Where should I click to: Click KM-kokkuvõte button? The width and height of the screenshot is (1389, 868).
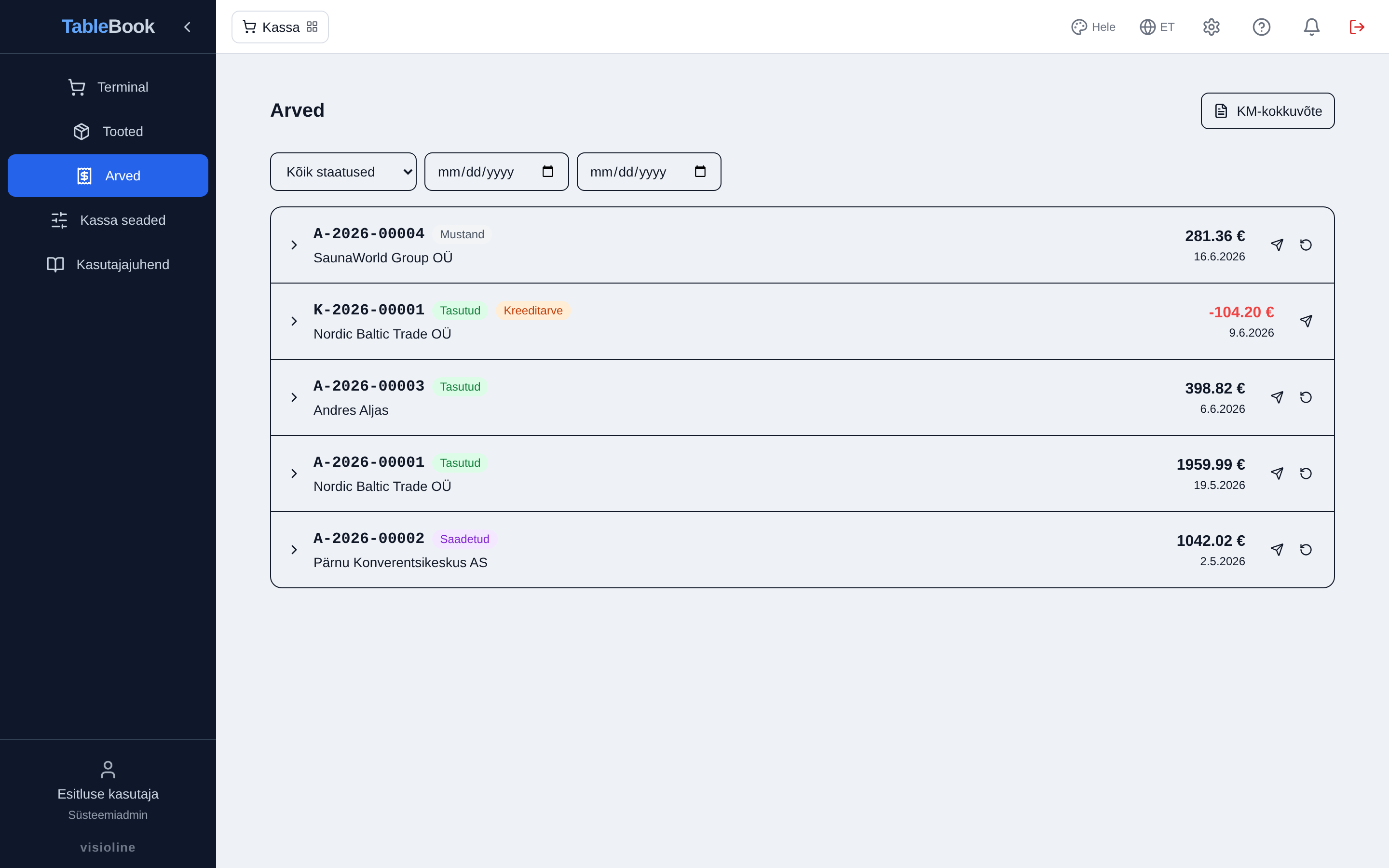[x=1267, y=111]
